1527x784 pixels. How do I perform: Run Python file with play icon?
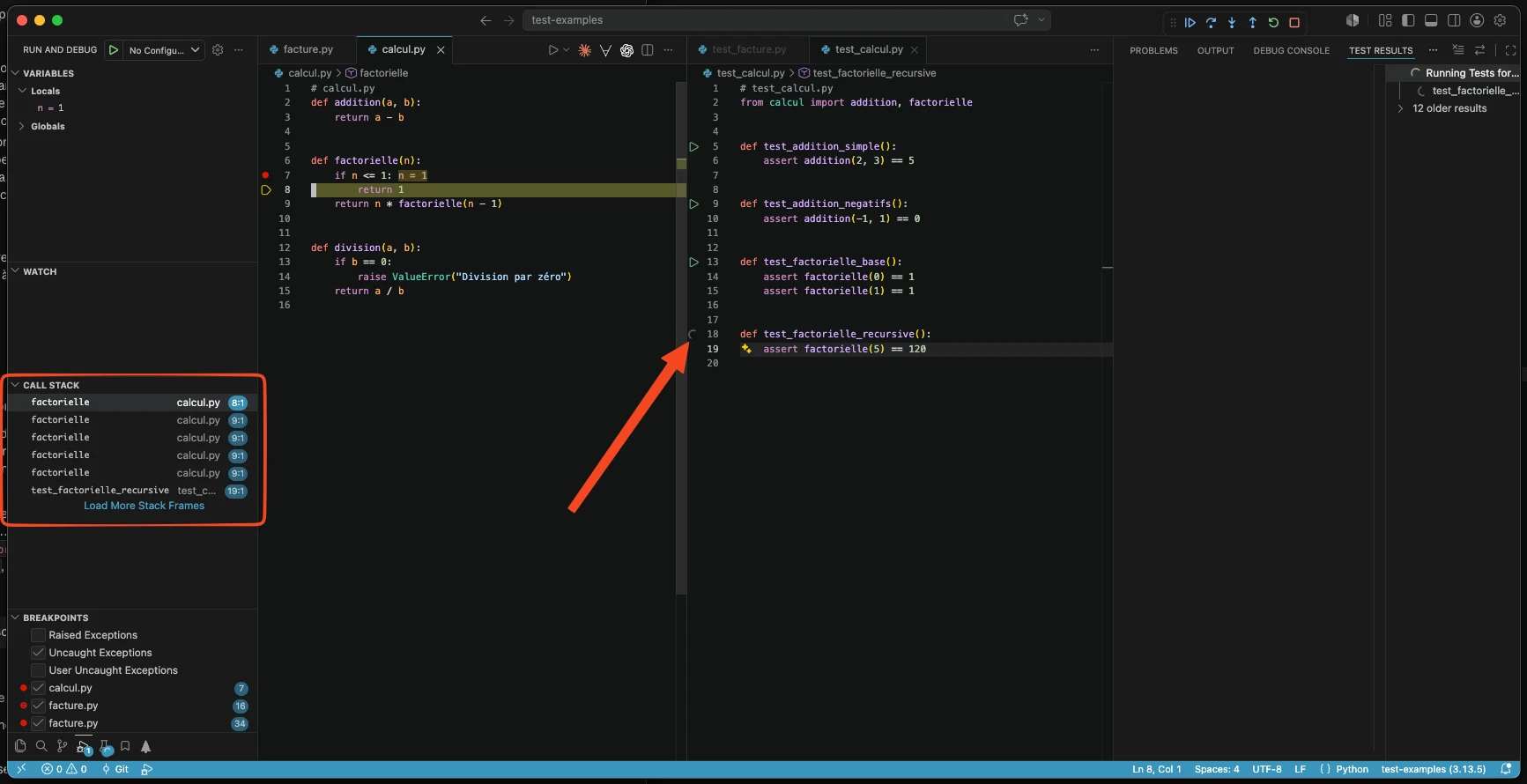[x=553, y=50]
